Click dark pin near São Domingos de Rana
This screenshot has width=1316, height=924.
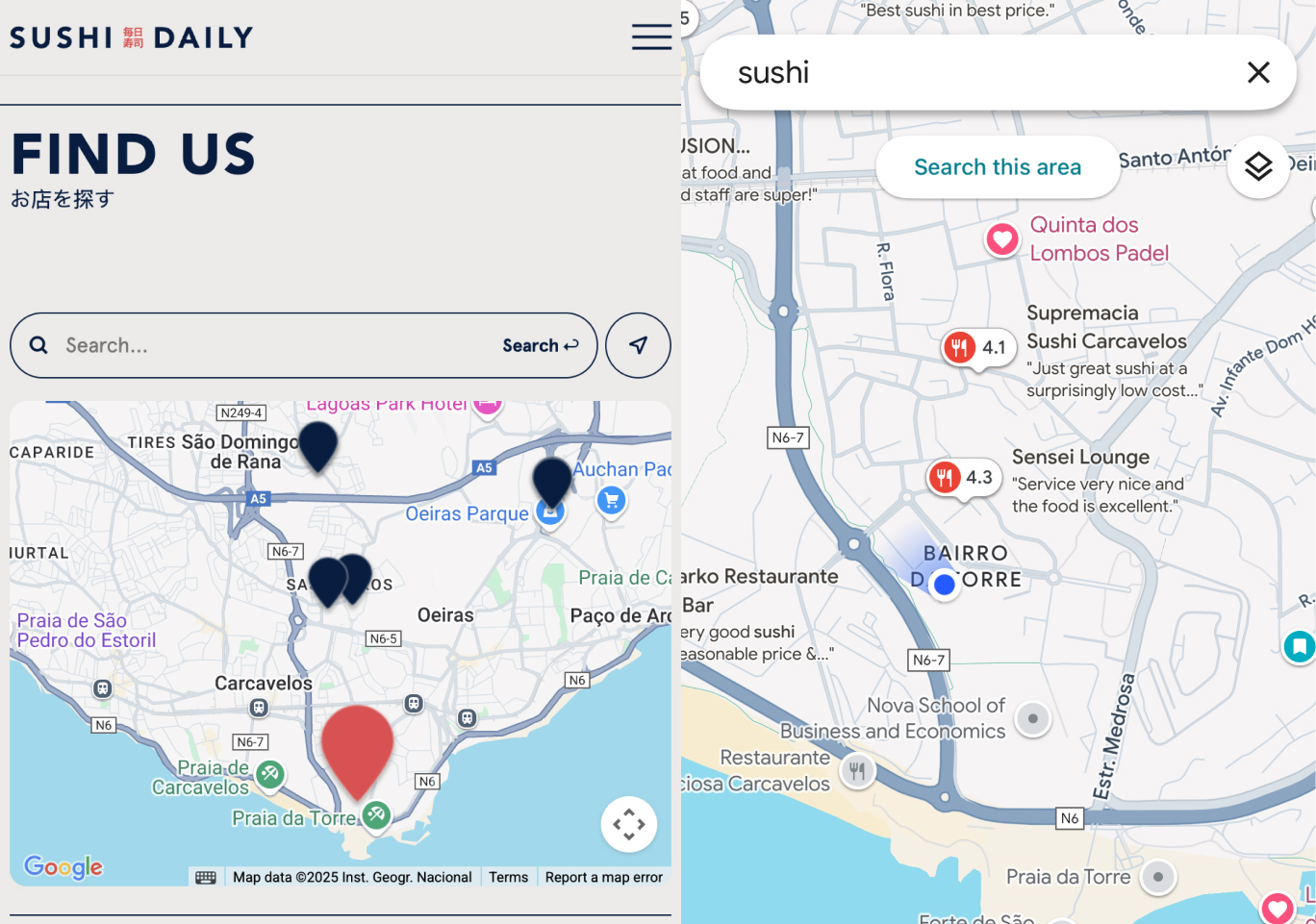(x=317, y=444)
